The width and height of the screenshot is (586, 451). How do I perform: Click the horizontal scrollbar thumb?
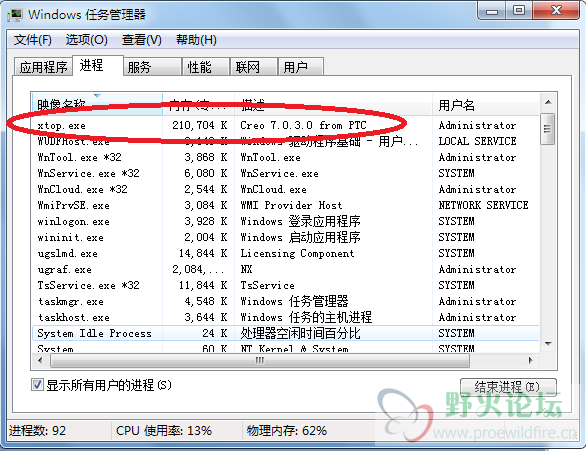pos(260,361)
